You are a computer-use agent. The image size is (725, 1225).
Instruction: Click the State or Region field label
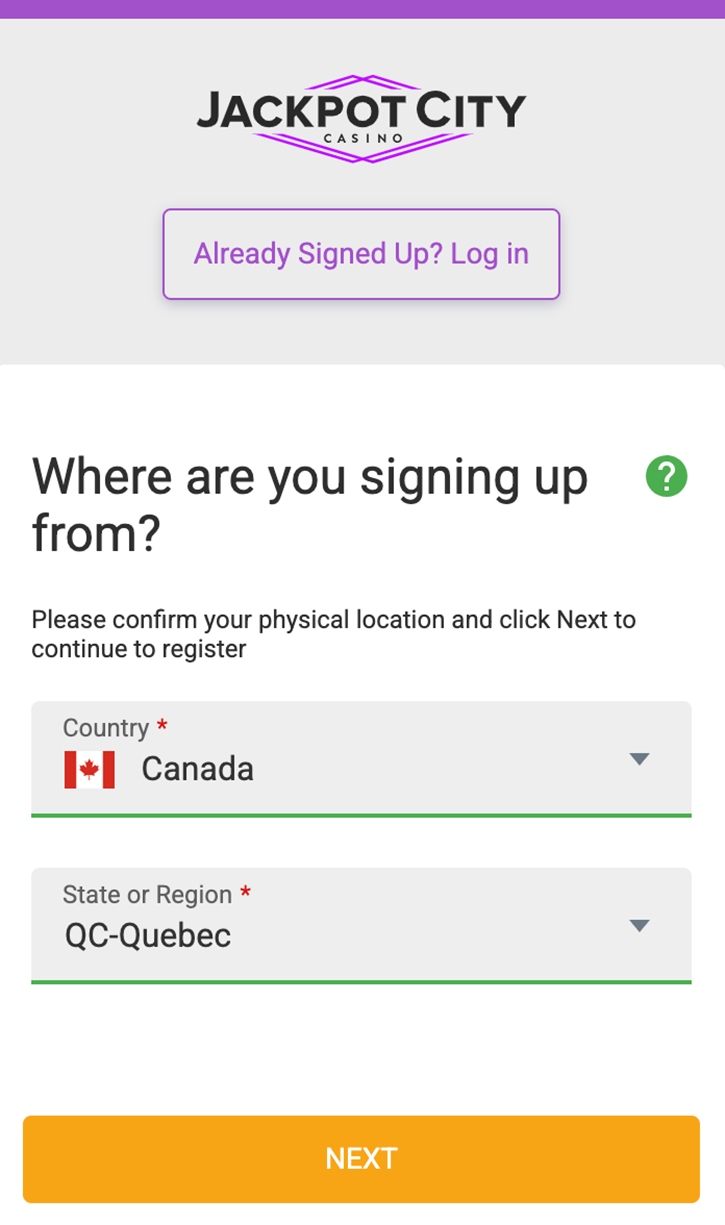(x=147, y=895)
